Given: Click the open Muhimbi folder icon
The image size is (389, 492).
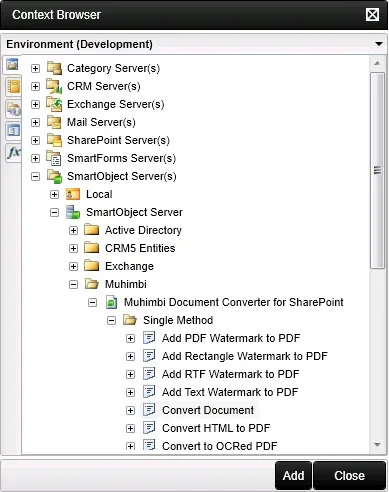Looking at the screenshot, I should click(x=92, y=284).
